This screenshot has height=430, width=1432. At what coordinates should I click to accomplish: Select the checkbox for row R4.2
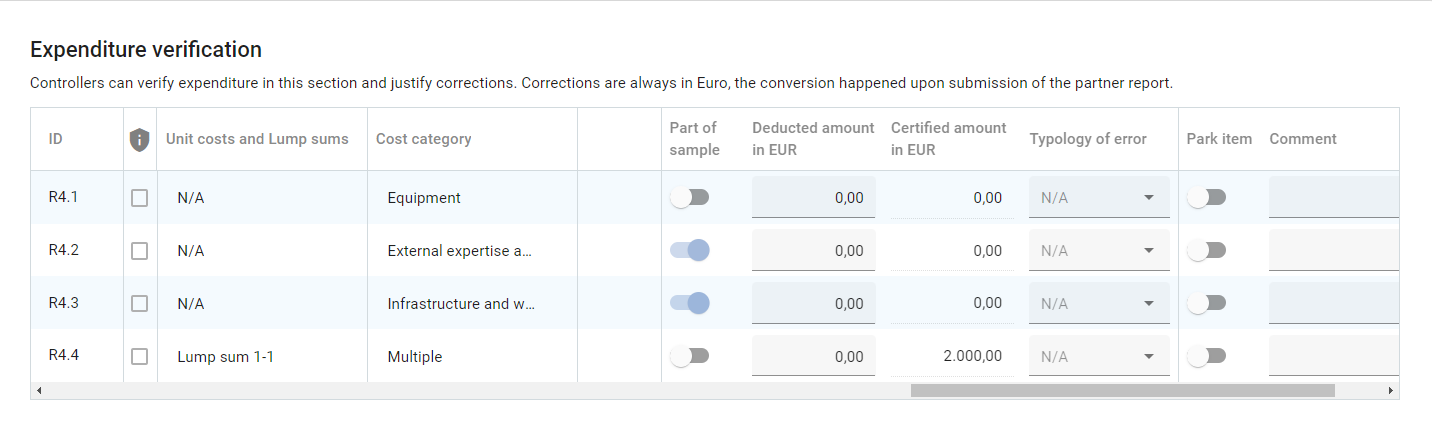click(140, 251)
